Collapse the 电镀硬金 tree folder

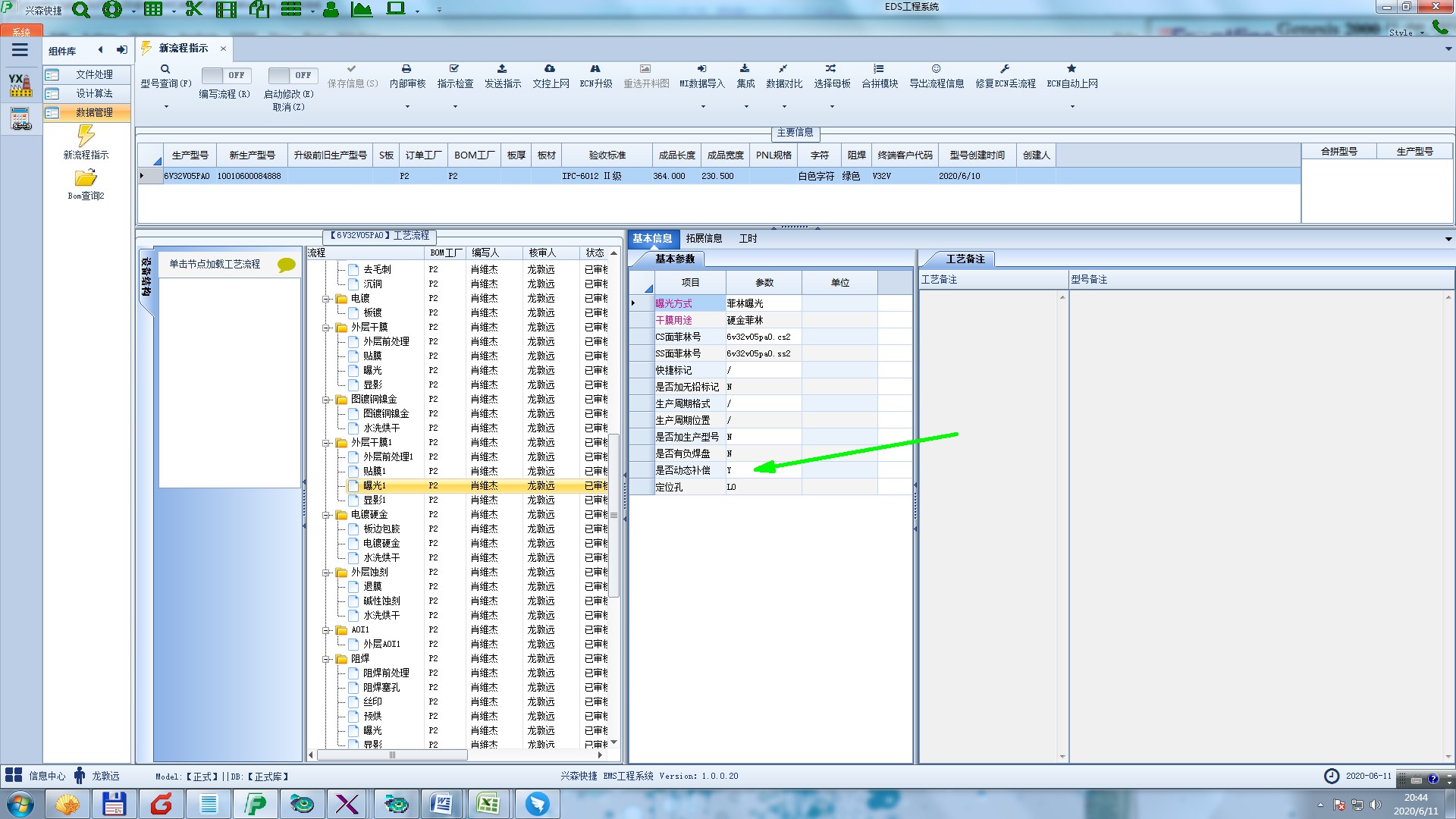326,515
